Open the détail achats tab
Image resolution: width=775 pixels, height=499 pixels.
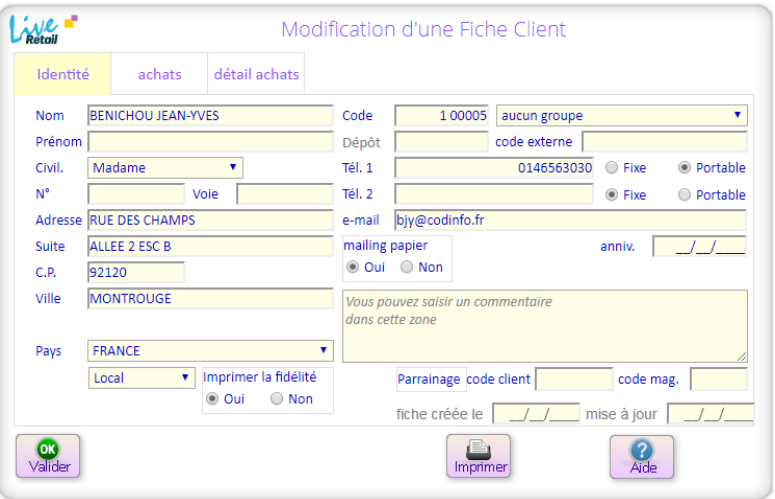point(255,74)
